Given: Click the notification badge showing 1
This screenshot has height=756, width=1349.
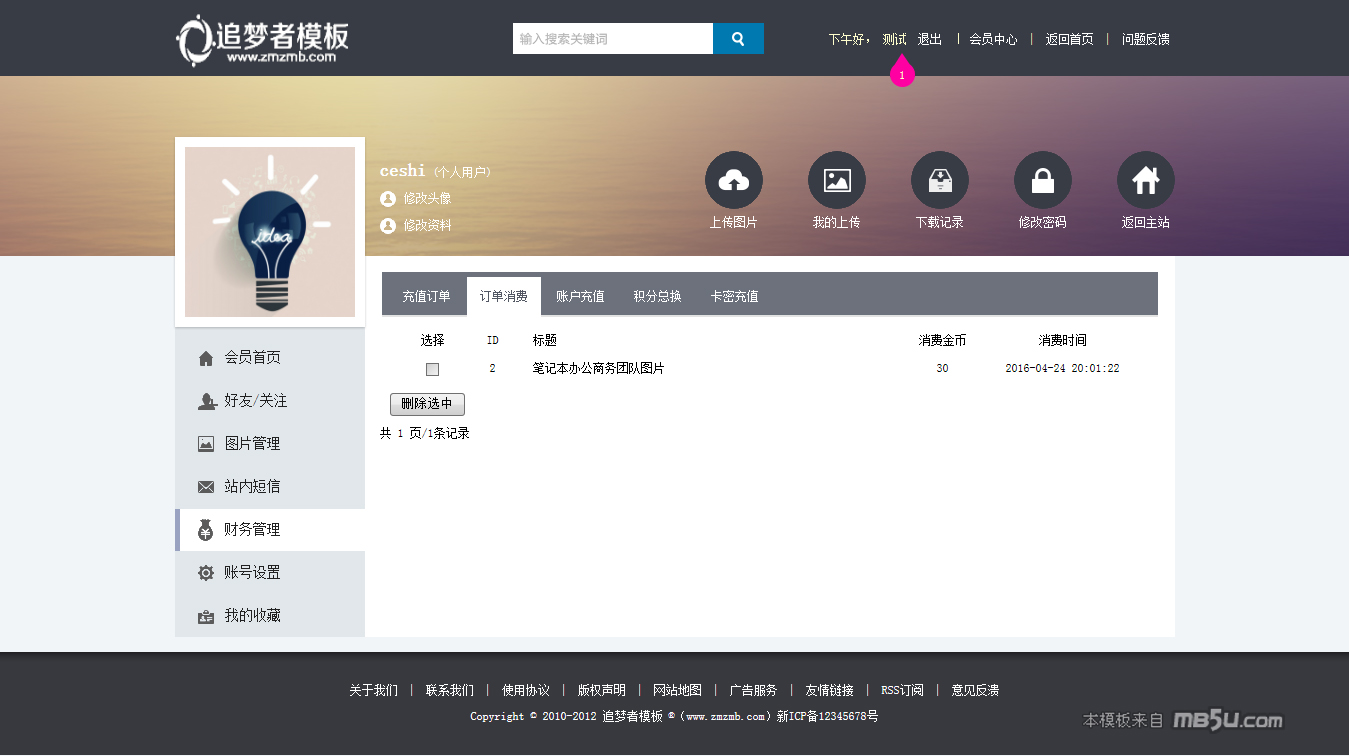Looking at the screenshot, I should click(x=902, y=75).
